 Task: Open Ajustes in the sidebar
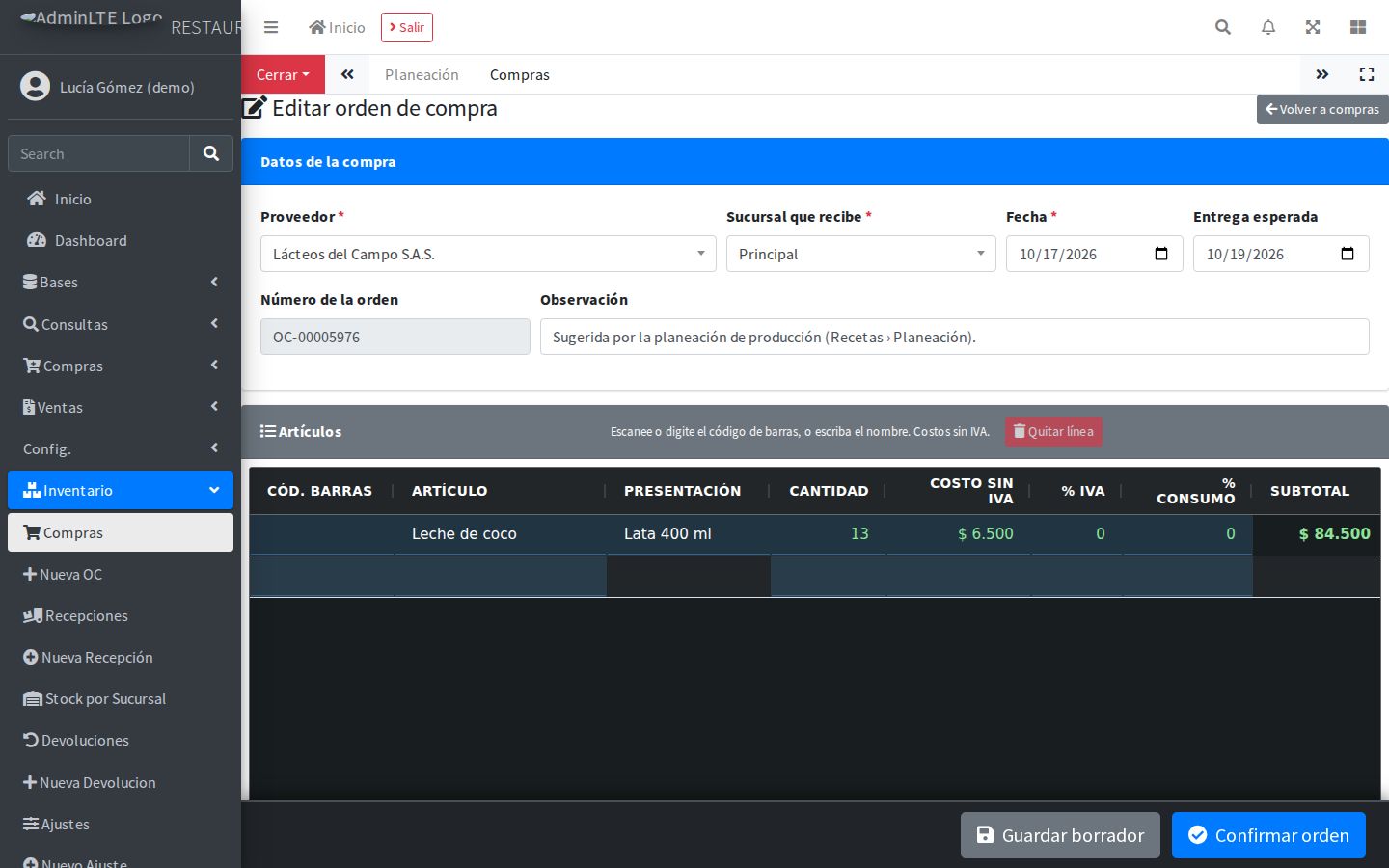click(121, 824)
